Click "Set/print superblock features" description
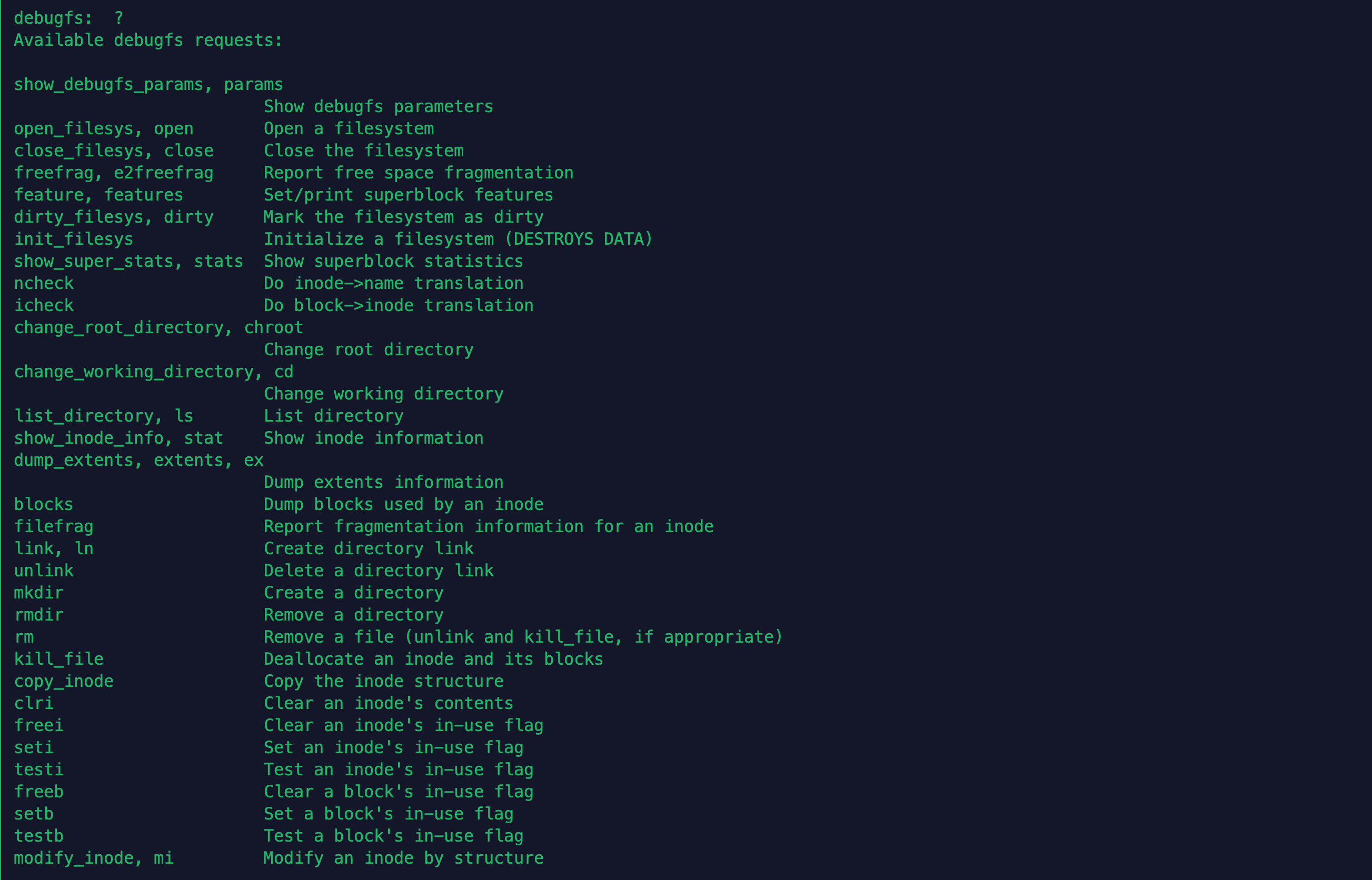1372x880 pixels. (x=408, y=195)
